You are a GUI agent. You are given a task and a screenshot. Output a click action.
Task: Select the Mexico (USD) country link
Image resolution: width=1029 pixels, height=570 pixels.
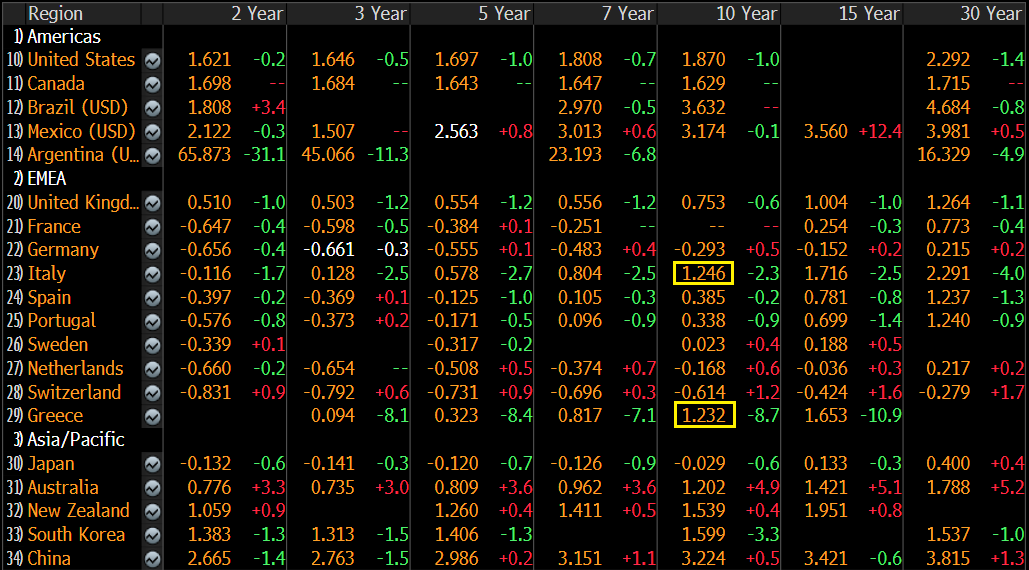(81, 132)
